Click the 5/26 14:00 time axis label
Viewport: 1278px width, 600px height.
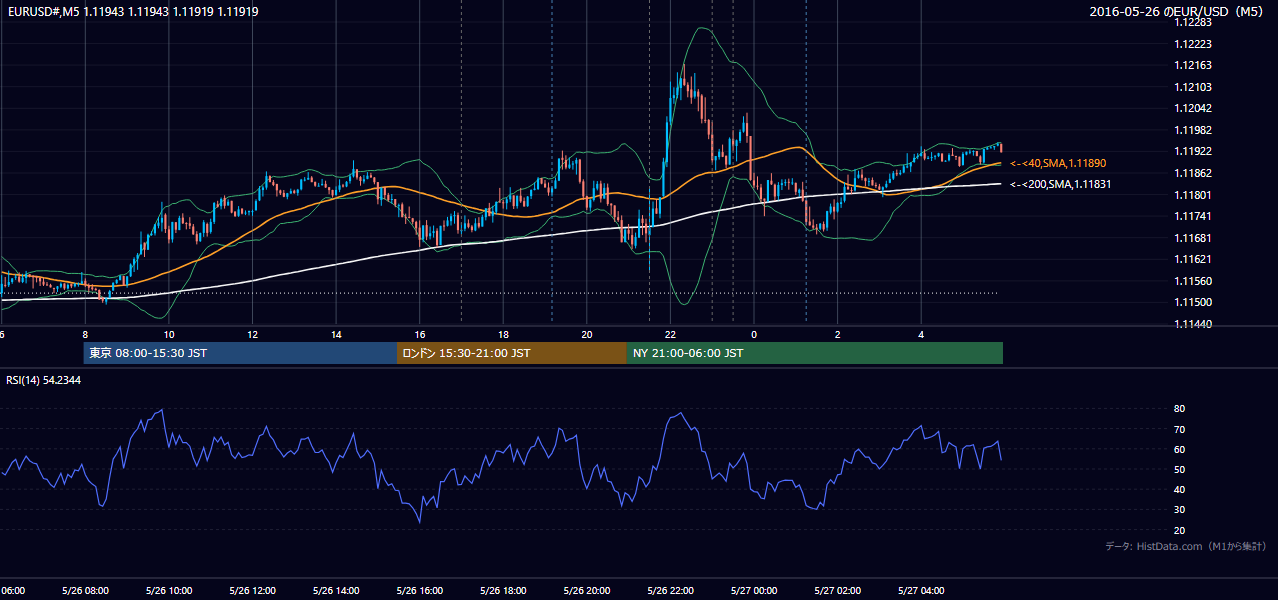pyautogui.click(x=335, y=590)
